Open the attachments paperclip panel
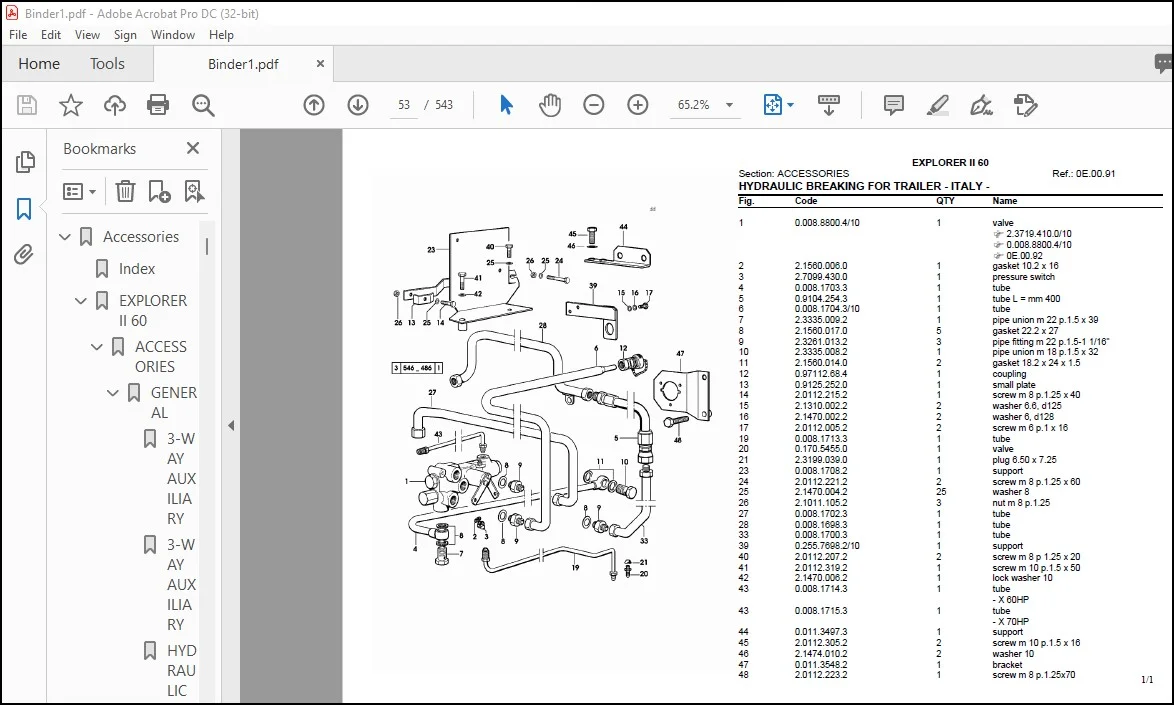Image resolution: width=1174 pixels, height=705 pixels. 24,255
